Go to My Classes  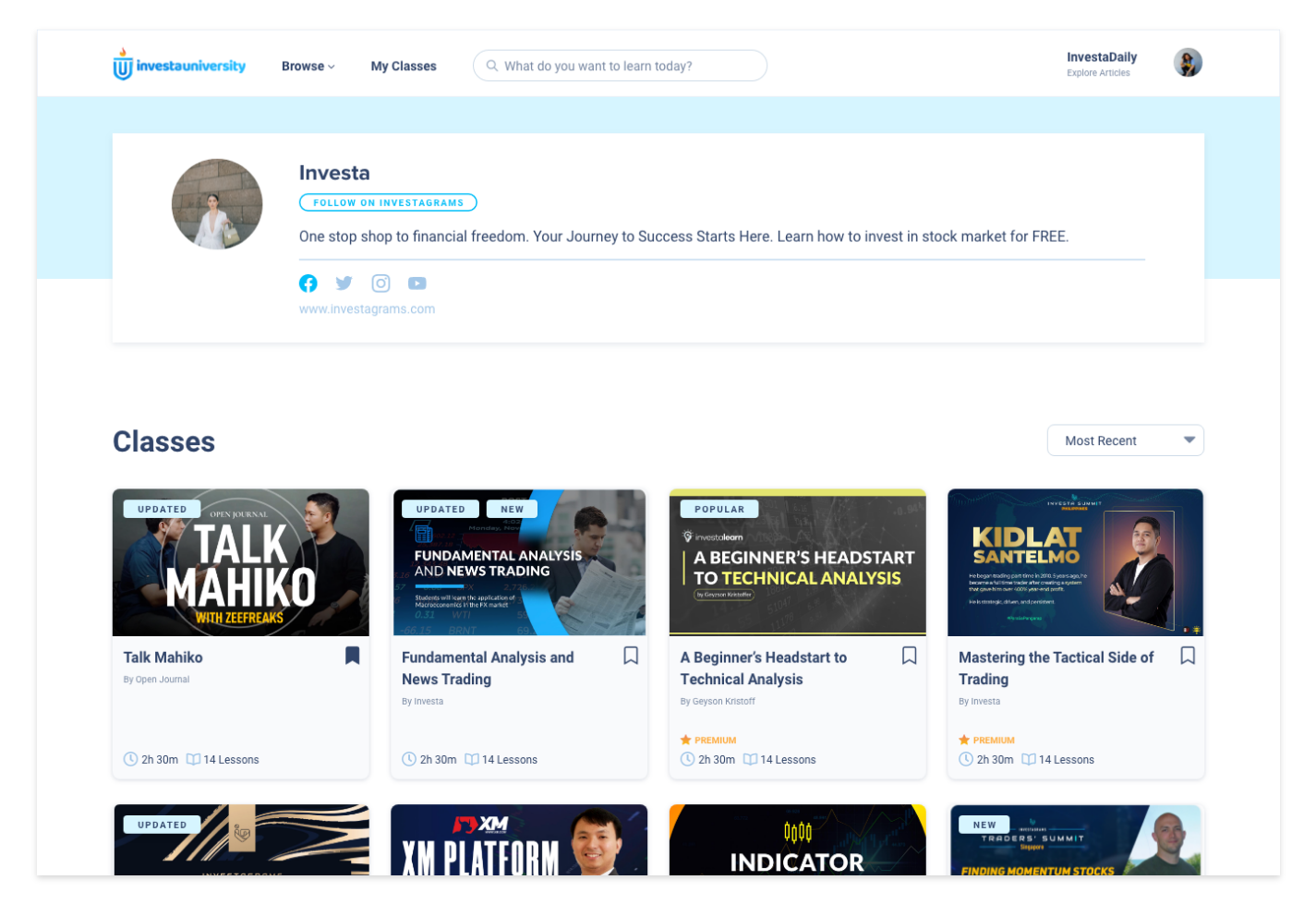click(x=404, y=66)
